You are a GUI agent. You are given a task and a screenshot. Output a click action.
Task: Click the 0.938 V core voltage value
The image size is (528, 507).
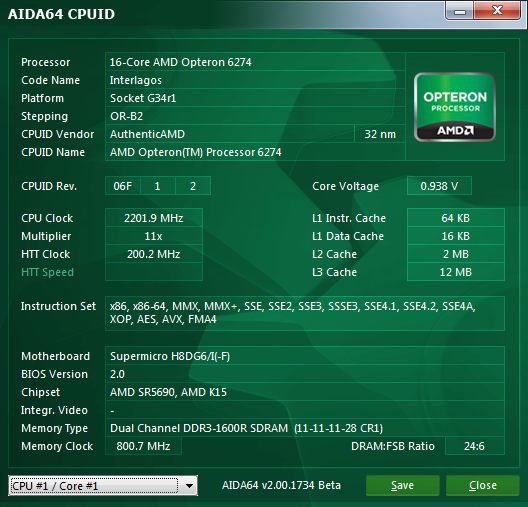[439, 186]
